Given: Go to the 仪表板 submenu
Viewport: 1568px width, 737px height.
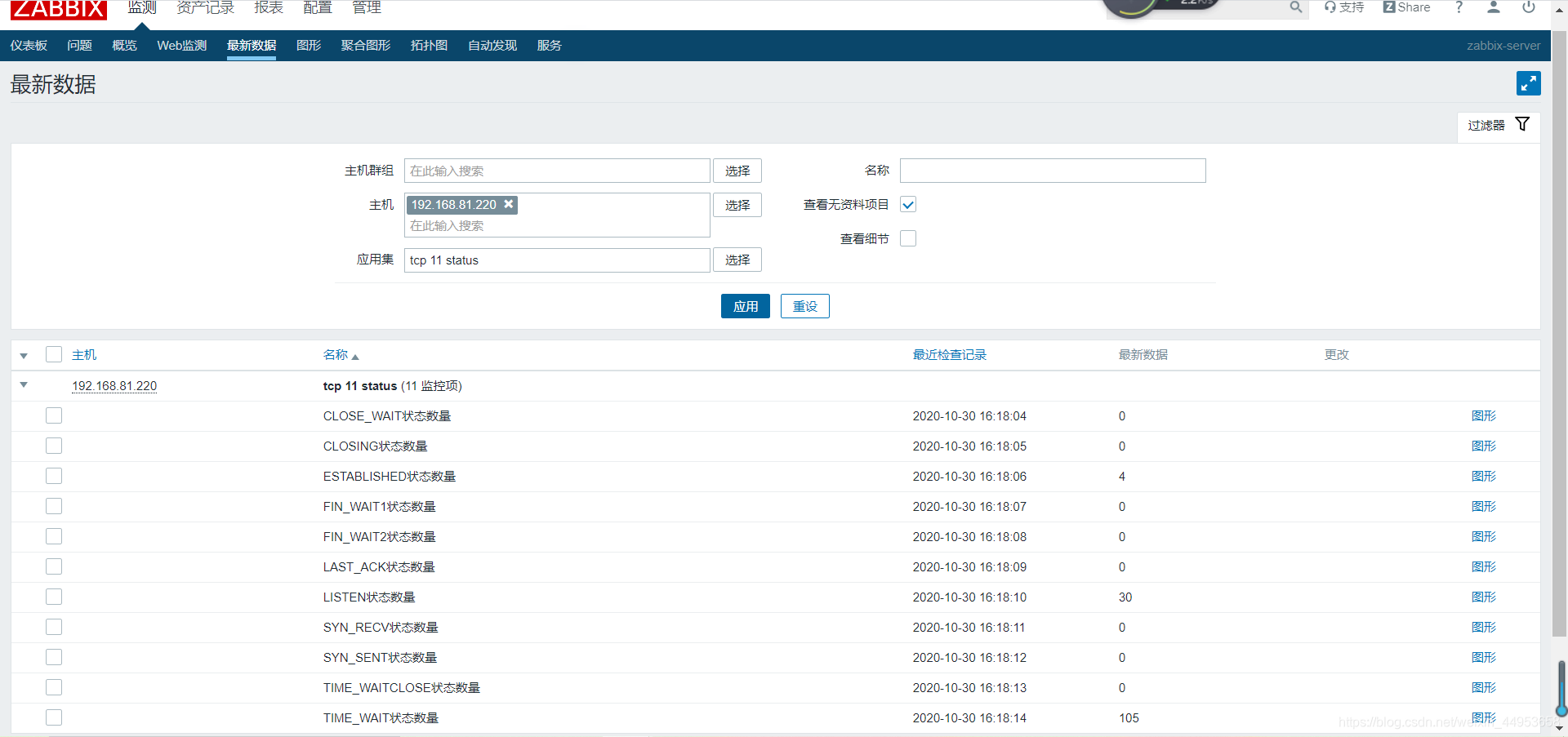Looking at the screenshot, I should 29,46.
